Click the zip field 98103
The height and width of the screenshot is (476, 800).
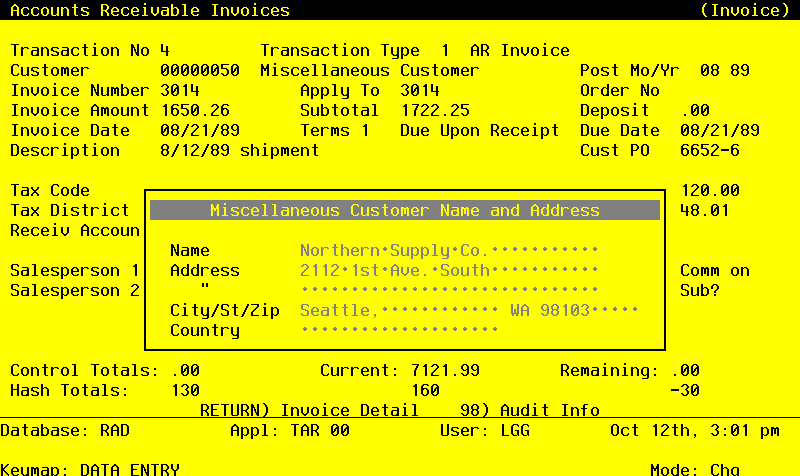(x=589, y=310)
